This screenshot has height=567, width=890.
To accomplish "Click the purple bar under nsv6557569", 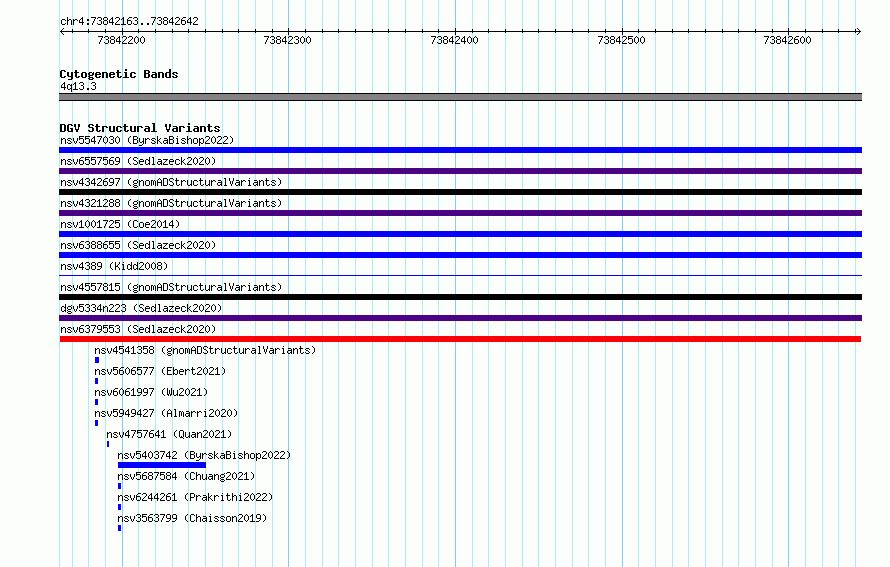I will [460, 171].
